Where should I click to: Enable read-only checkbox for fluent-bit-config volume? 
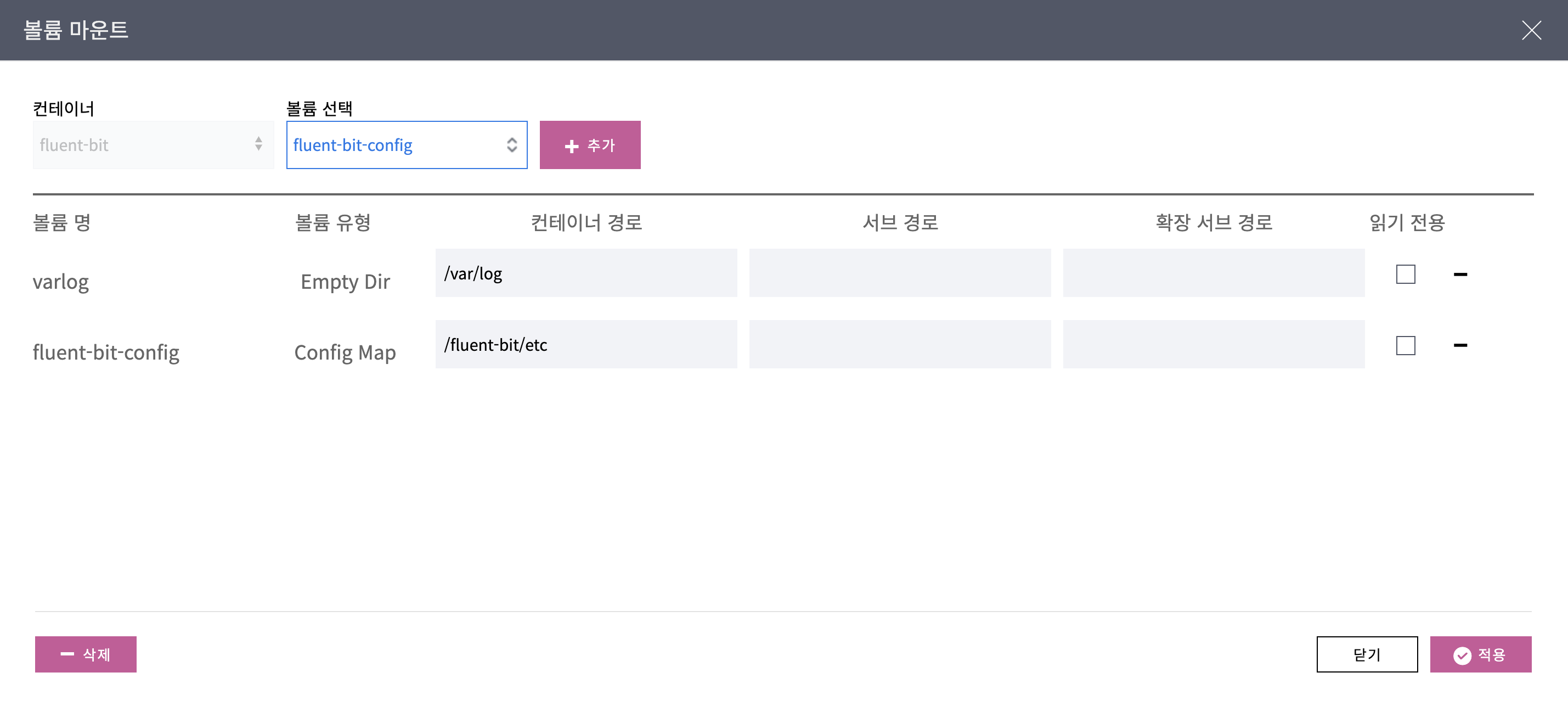tap(1405, 345)
